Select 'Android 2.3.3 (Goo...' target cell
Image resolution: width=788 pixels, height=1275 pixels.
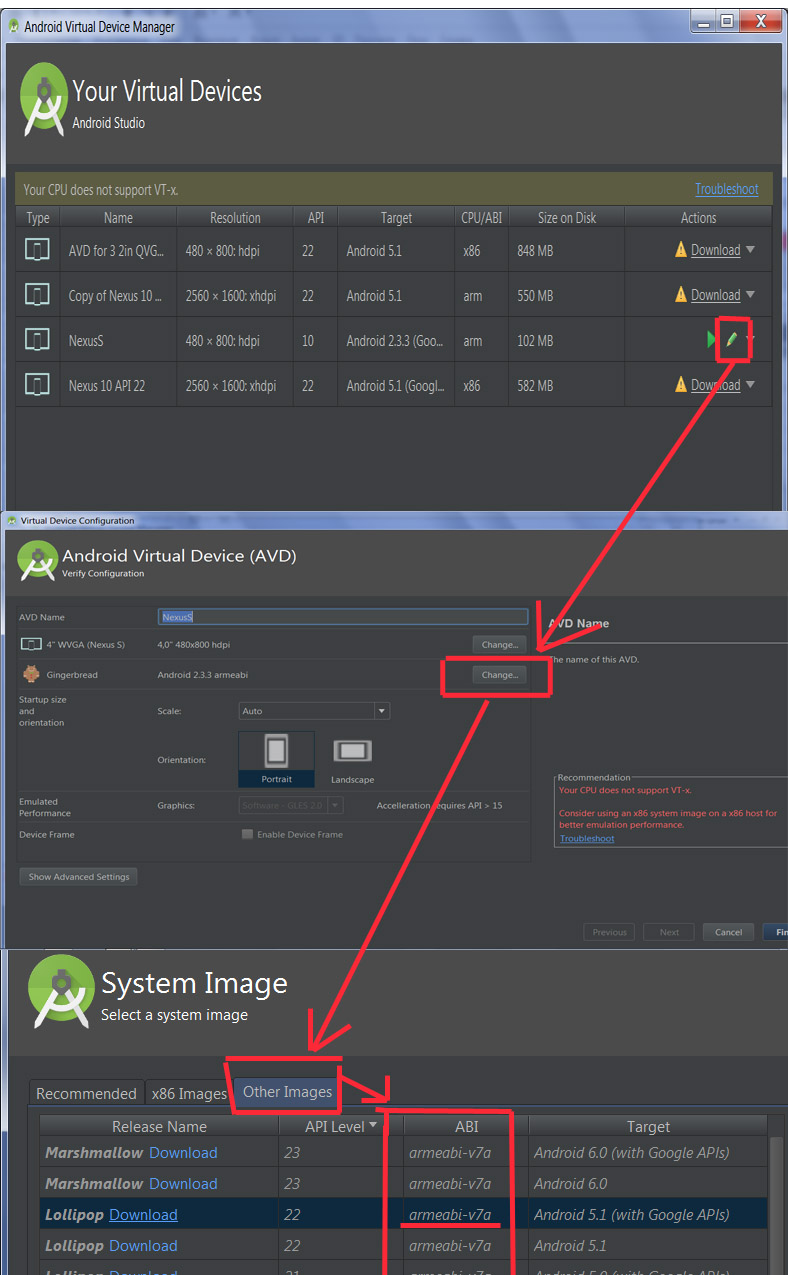(396, 341)
